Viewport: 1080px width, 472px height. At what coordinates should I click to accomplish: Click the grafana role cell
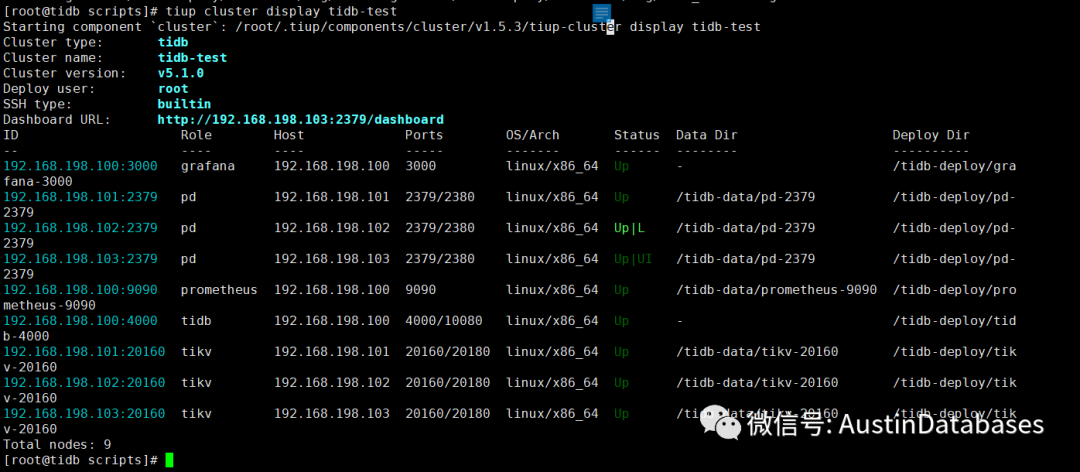point(207,166)
